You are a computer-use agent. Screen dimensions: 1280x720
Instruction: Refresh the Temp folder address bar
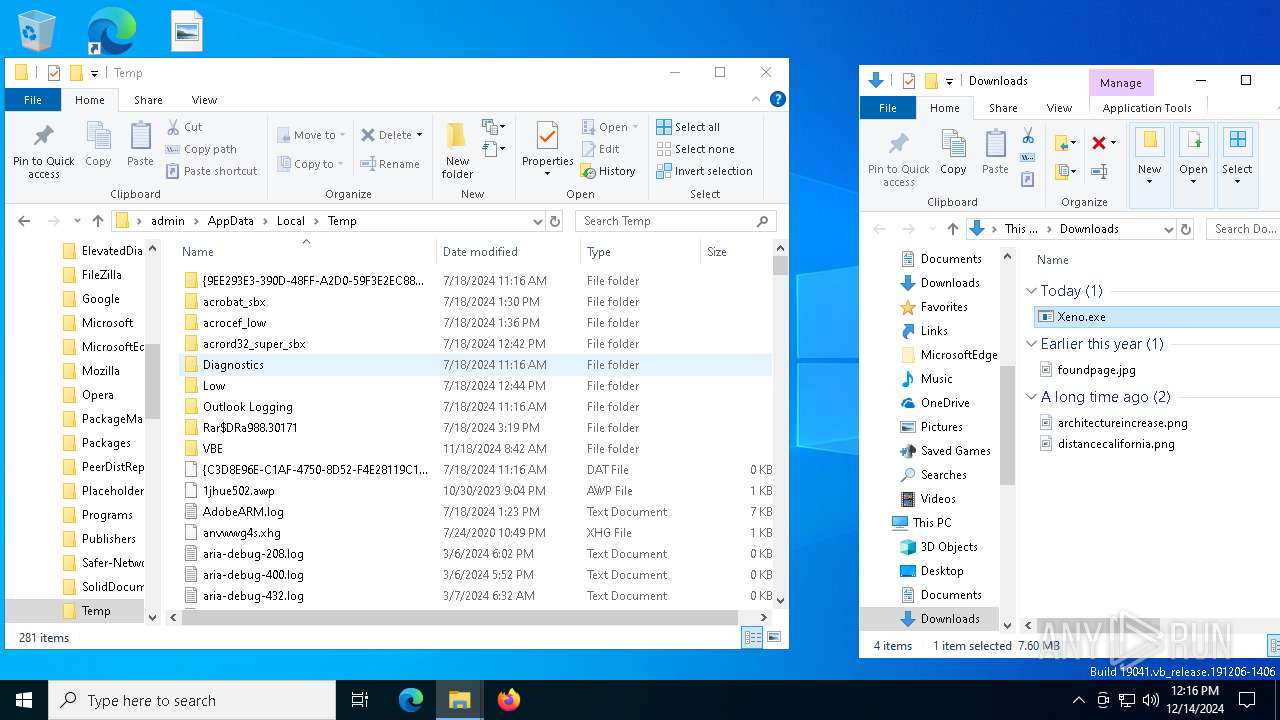pyautogui.click(x=555, y=221)
